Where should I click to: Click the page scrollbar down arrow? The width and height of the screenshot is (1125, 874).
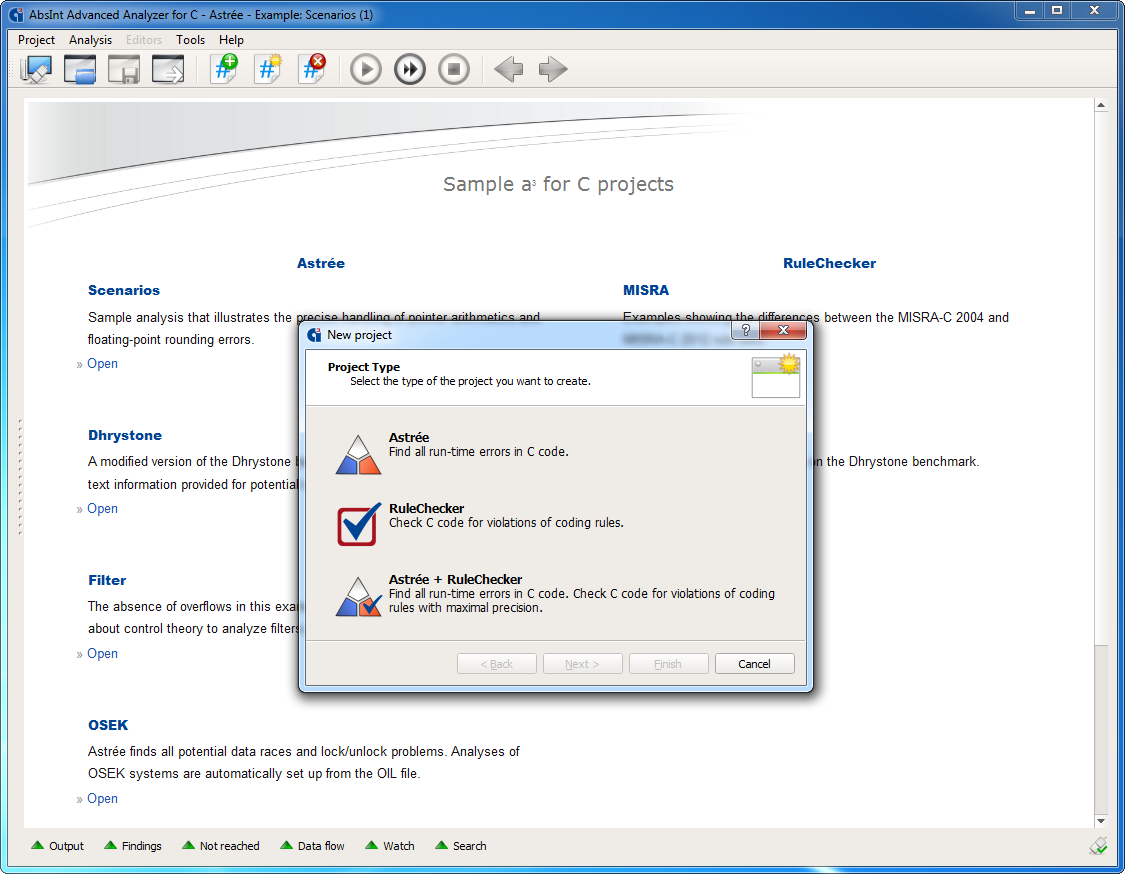click(1101, 821)
